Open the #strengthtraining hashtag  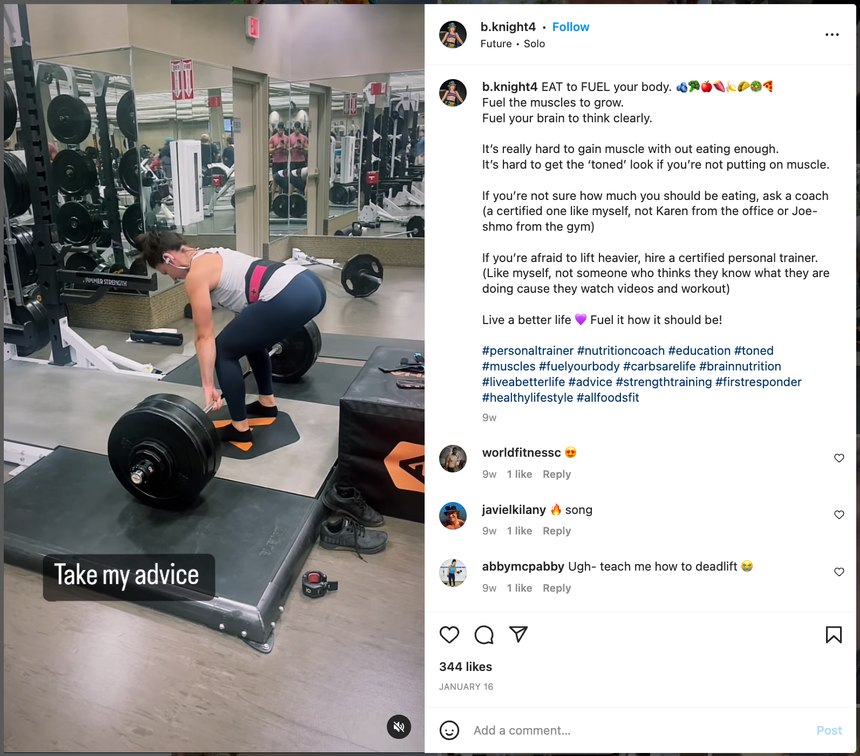[x=664, y=382]
